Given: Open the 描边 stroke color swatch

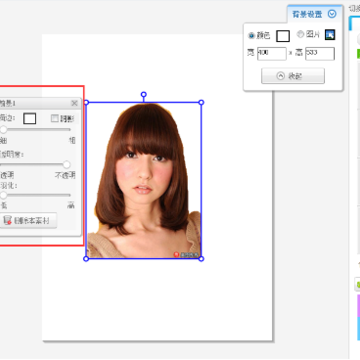Looking at the screenshot, I should [30, 118].
